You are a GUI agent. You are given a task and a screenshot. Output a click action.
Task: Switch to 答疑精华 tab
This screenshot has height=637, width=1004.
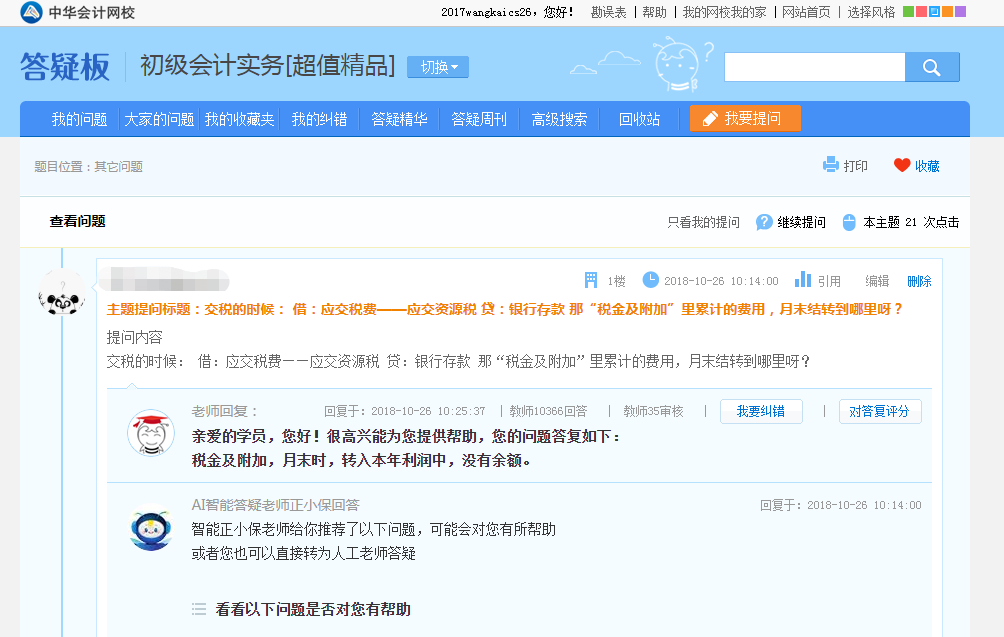pos(399,119)
